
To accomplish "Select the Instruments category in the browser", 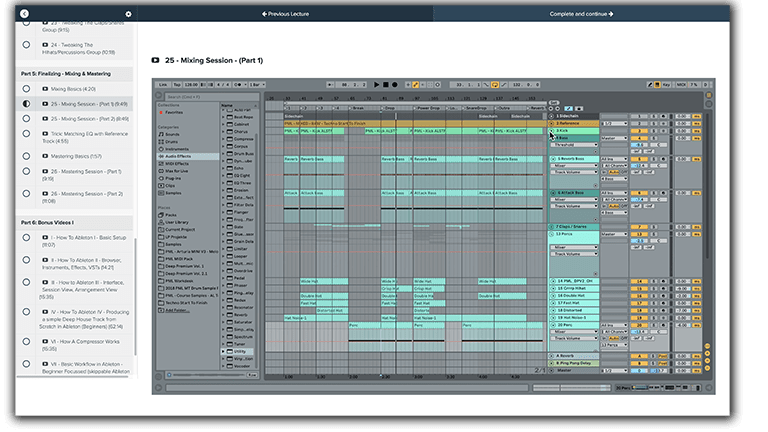I will pos(173,149).
